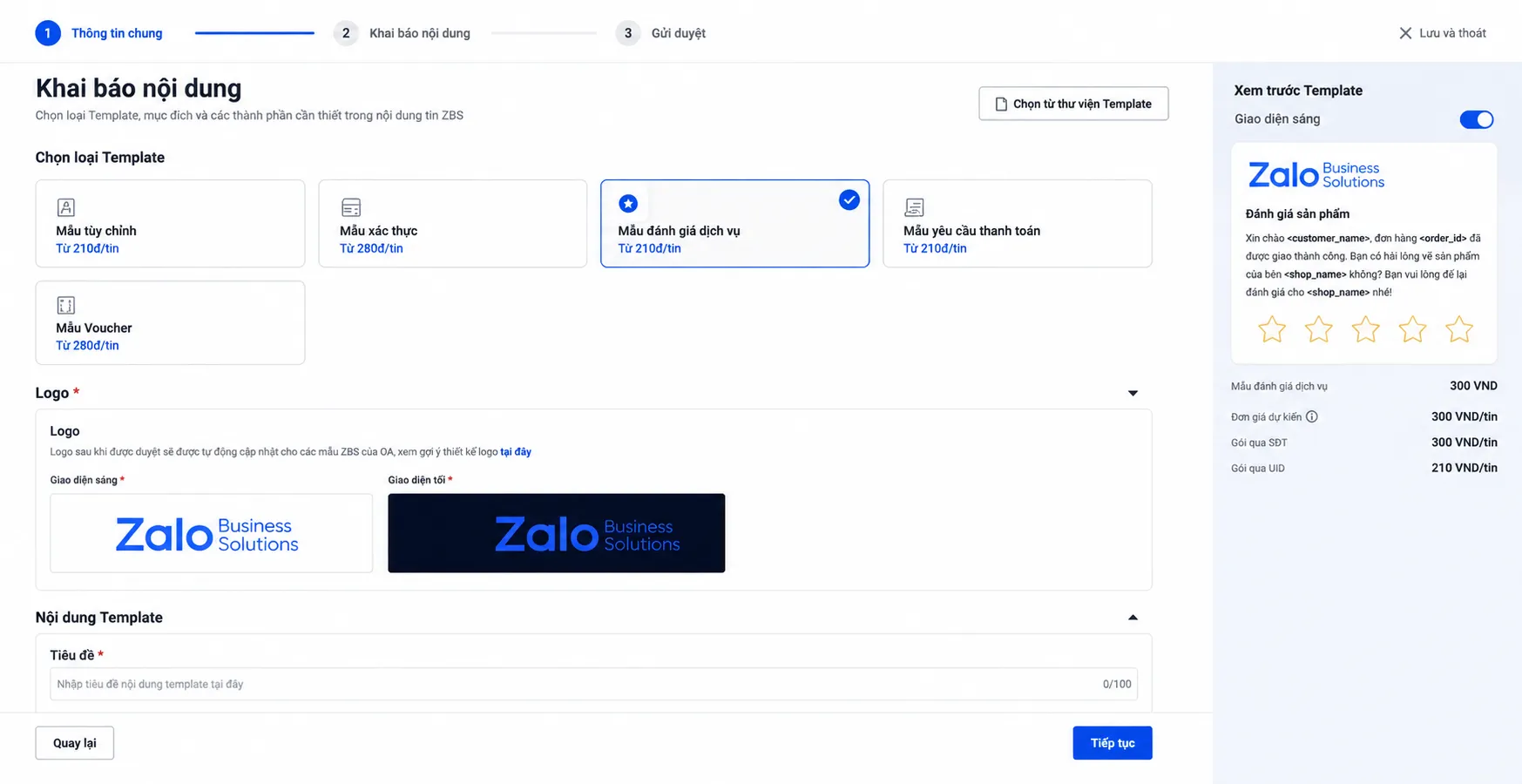Click the Gói qua SĐT 300 VND/tin value
This screenshot has width=1522, height=784.
(x=1465, y=443)
